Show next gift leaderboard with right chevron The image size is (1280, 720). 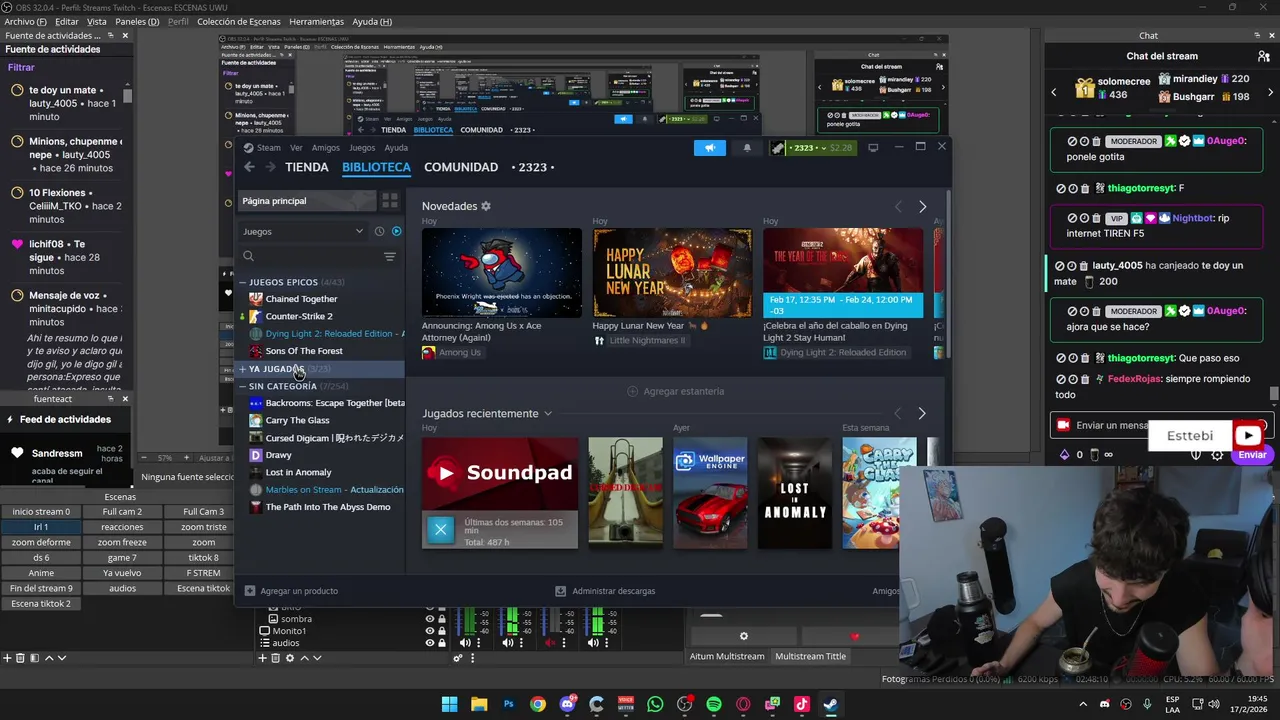[1270, 91]
